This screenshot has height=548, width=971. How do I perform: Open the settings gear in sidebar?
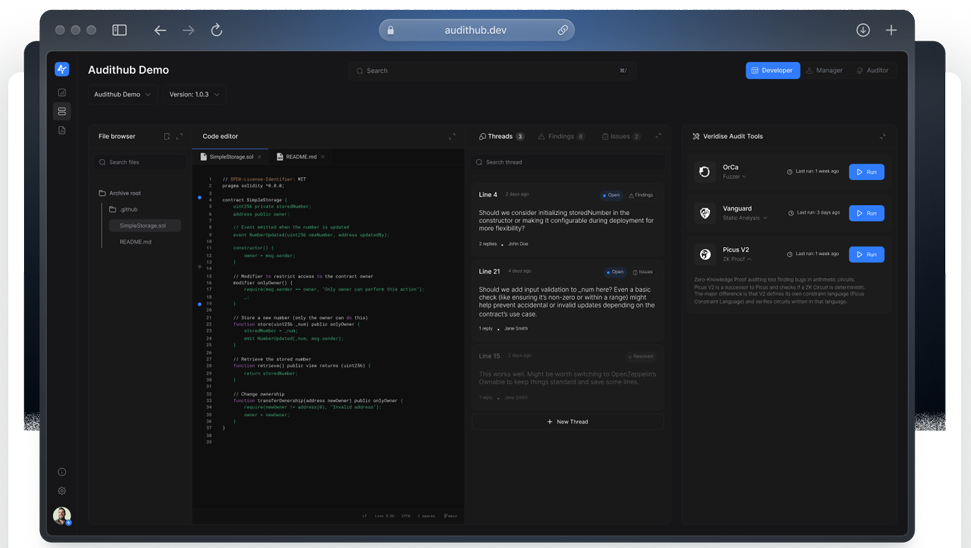click(62, 491)
